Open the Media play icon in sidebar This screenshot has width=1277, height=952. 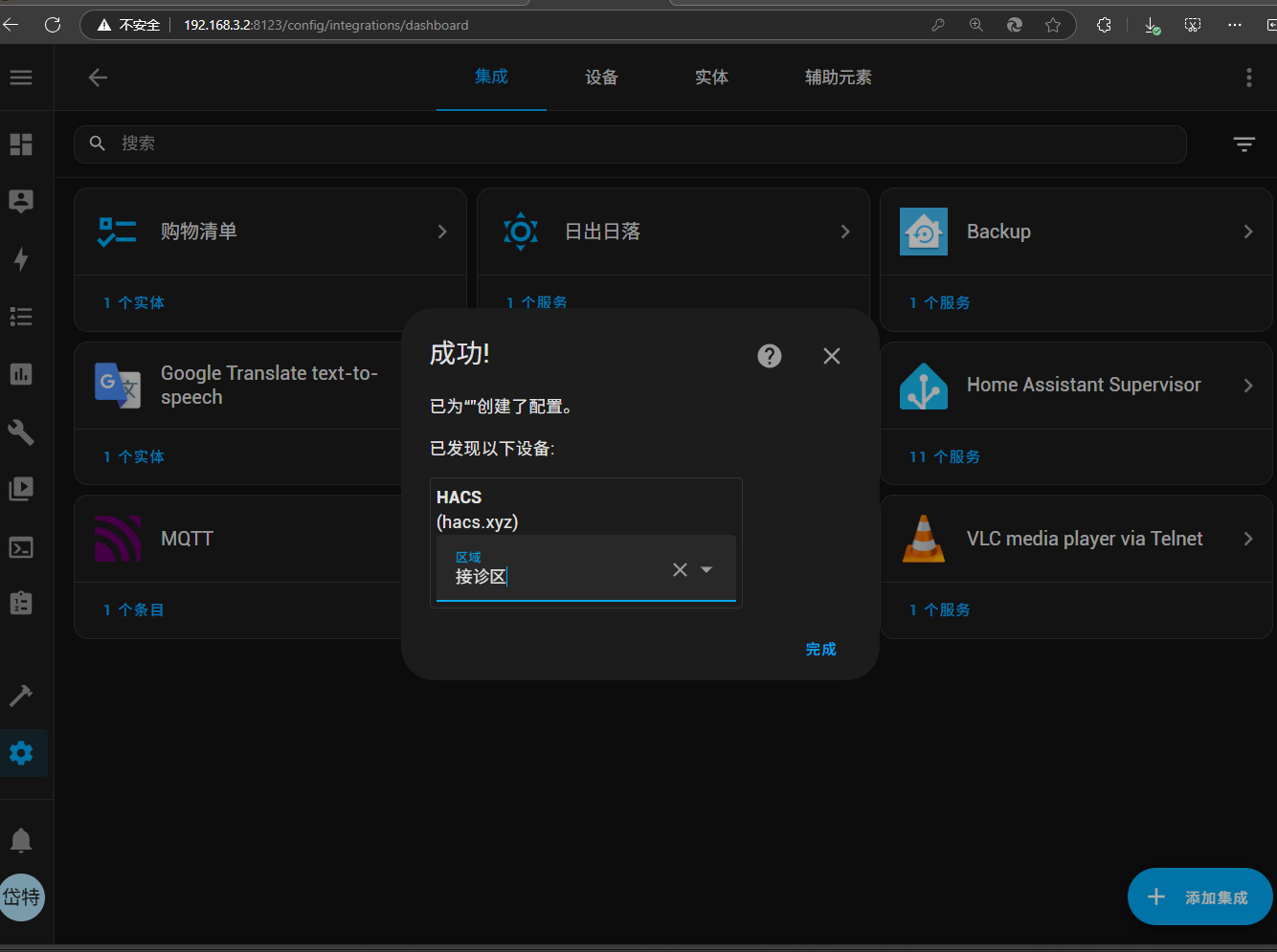[21, 489]
